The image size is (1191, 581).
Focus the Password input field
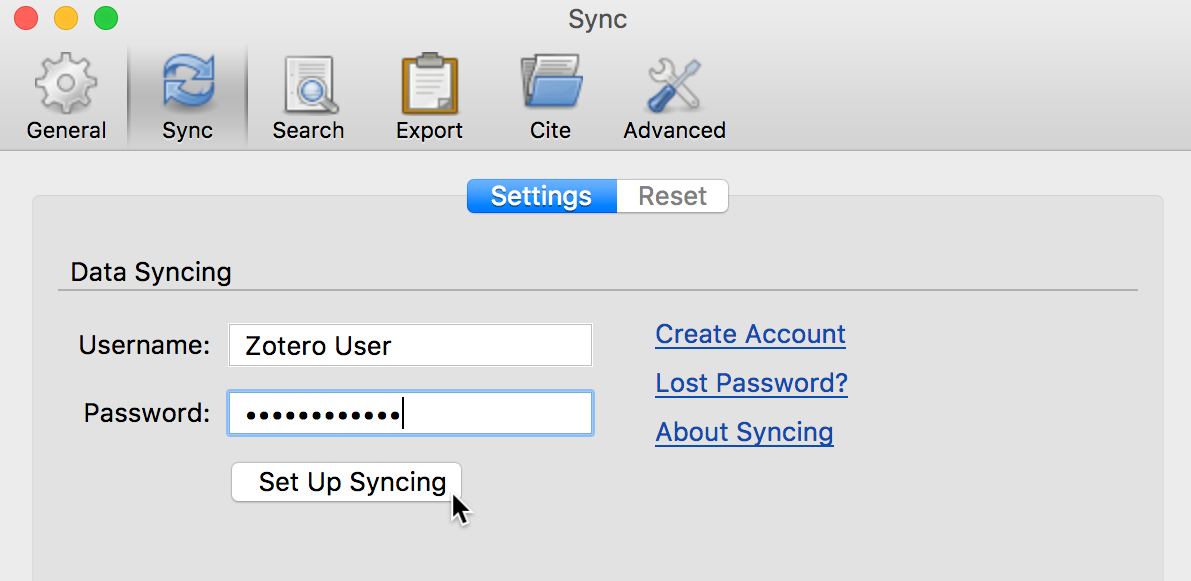(410, 414)
